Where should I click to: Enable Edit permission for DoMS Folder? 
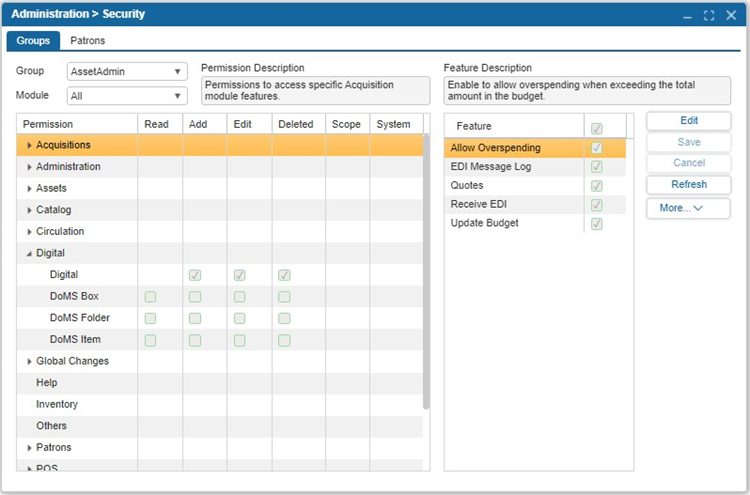tap(240, 318)
